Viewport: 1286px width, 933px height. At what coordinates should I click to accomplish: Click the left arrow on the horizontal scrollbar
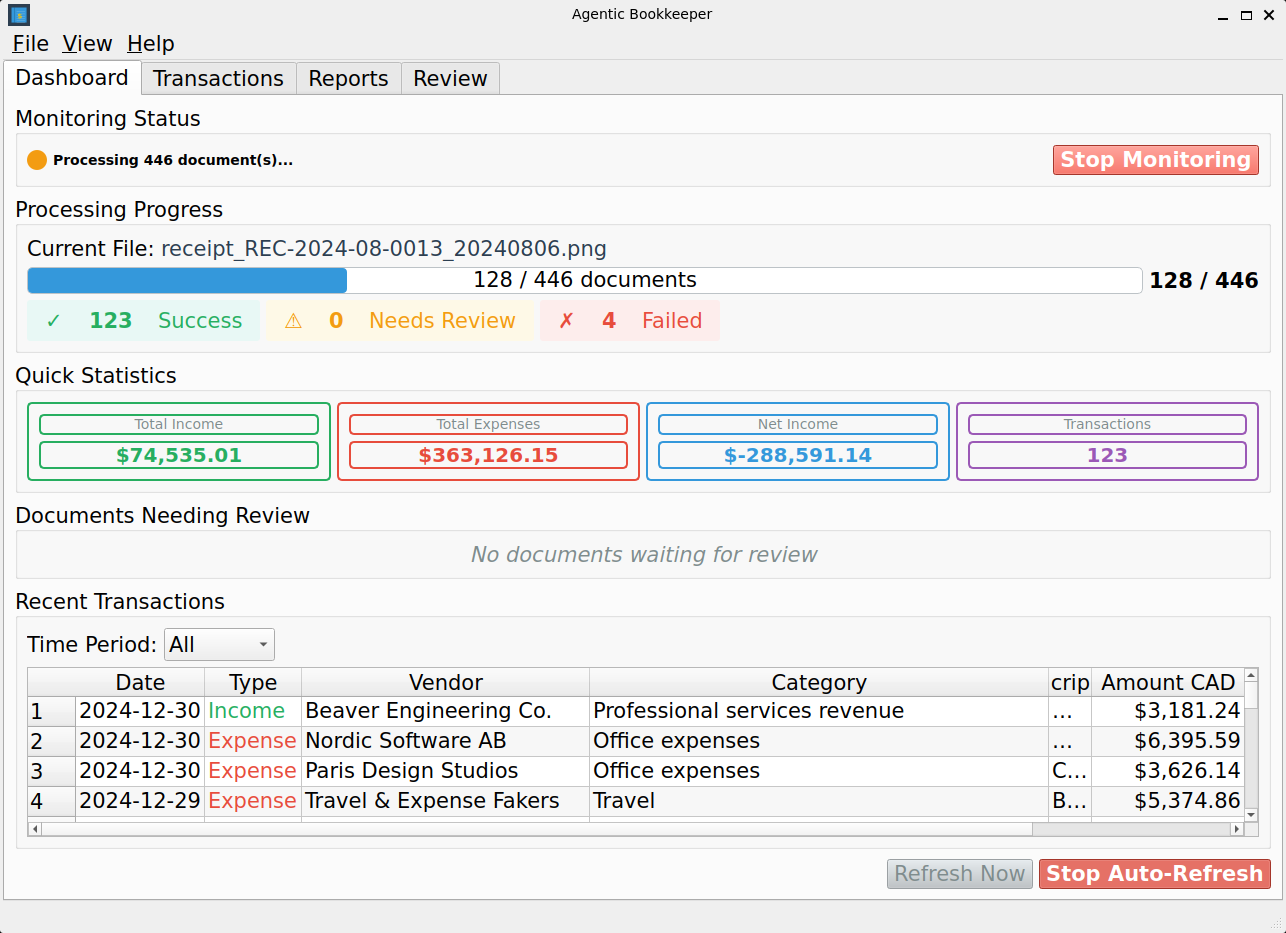[x=34, y=829]
